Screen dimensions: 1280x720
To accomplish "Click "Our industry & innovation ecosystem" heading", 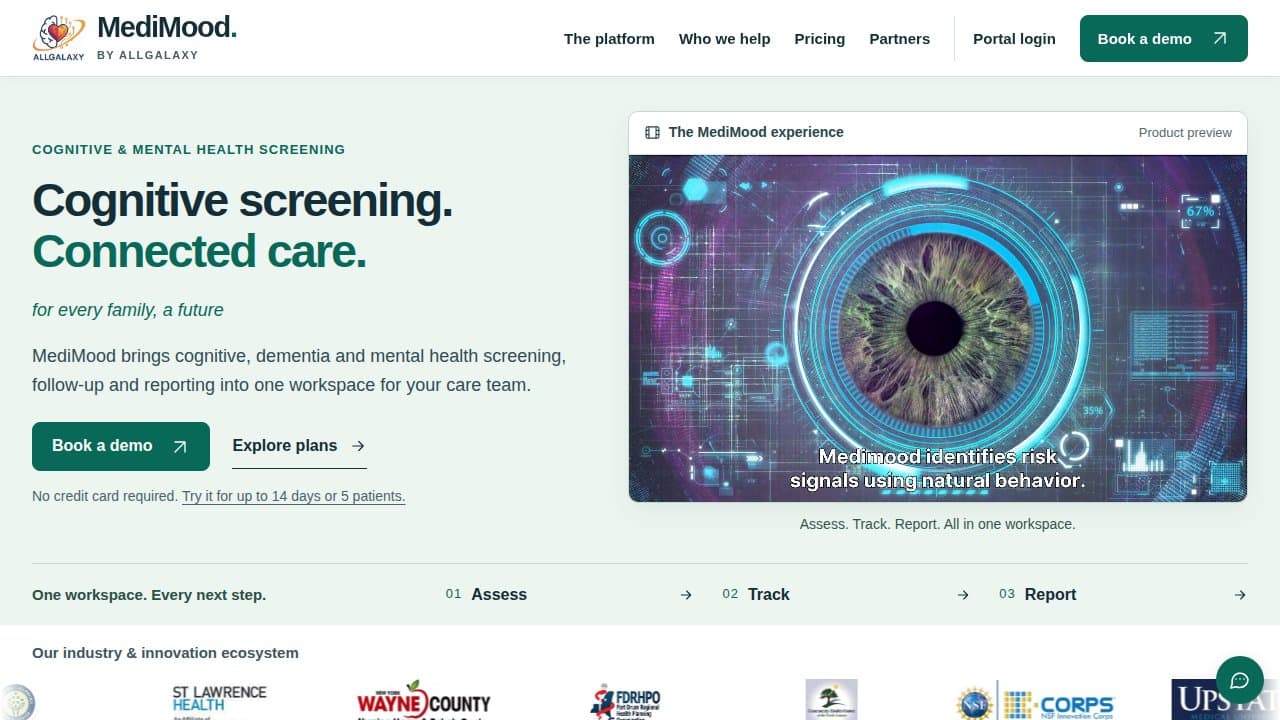I will (165, 653).
